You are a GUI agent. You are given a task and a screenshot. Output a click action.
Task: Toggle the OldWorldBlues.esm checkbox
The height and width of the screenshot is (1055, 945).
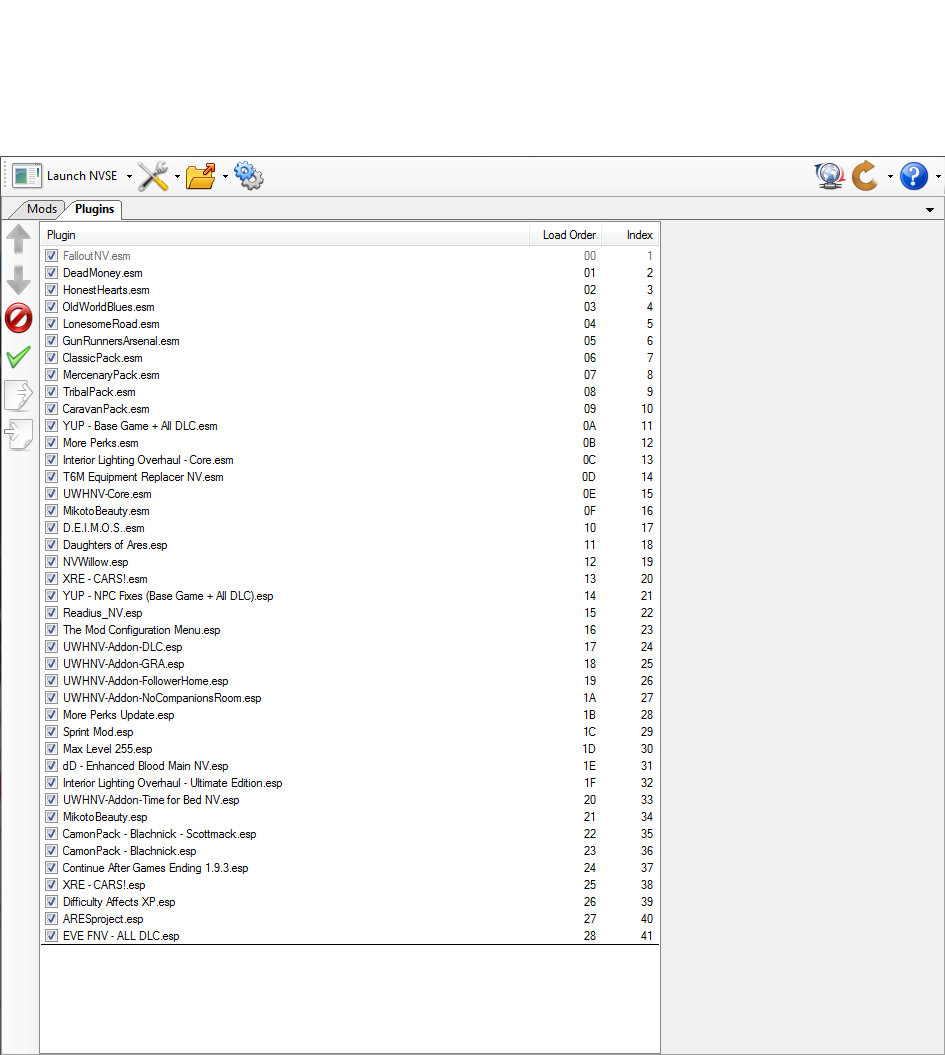coord(52,307)
